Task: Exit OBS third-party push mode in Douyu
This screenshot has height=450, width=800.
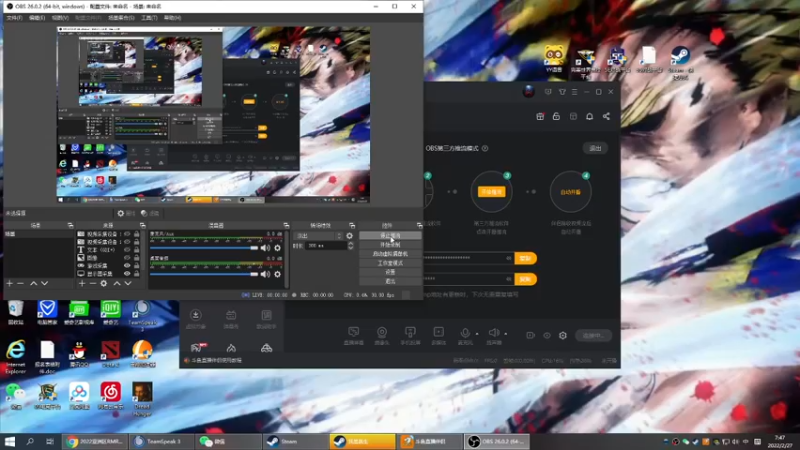Action: (x=595, y=148)
